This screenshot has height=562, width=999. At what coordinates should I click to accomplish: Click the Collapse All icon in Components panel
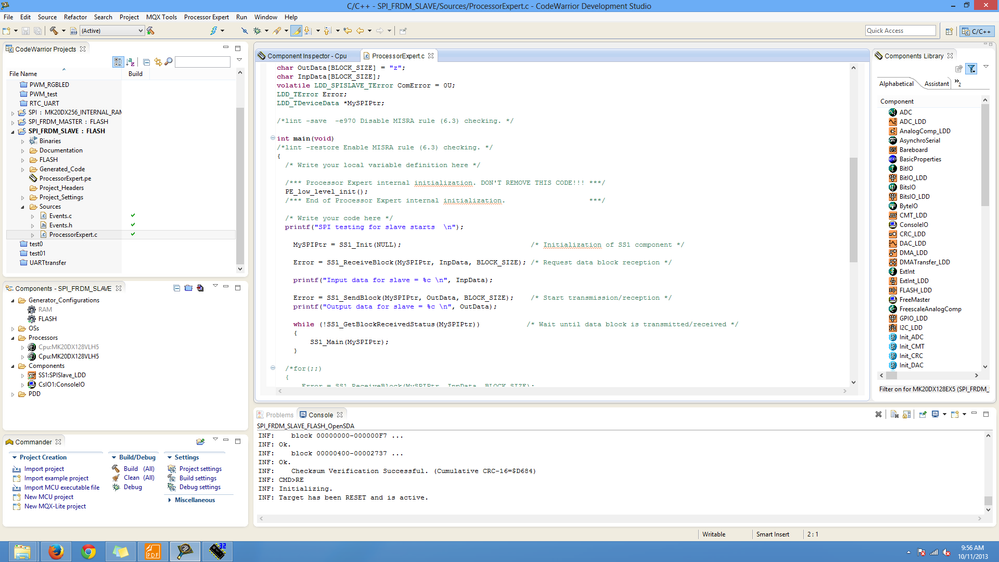[x=176, y=288]
